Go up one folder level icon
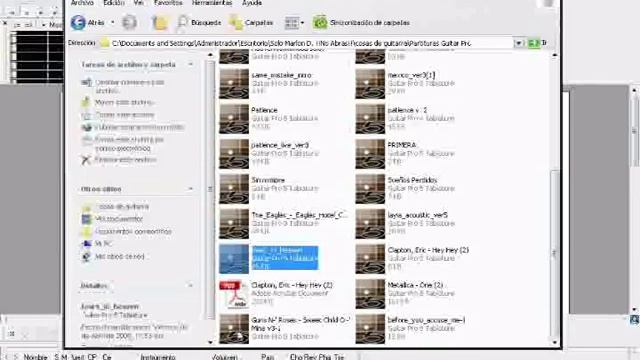 tap(160, 22)
